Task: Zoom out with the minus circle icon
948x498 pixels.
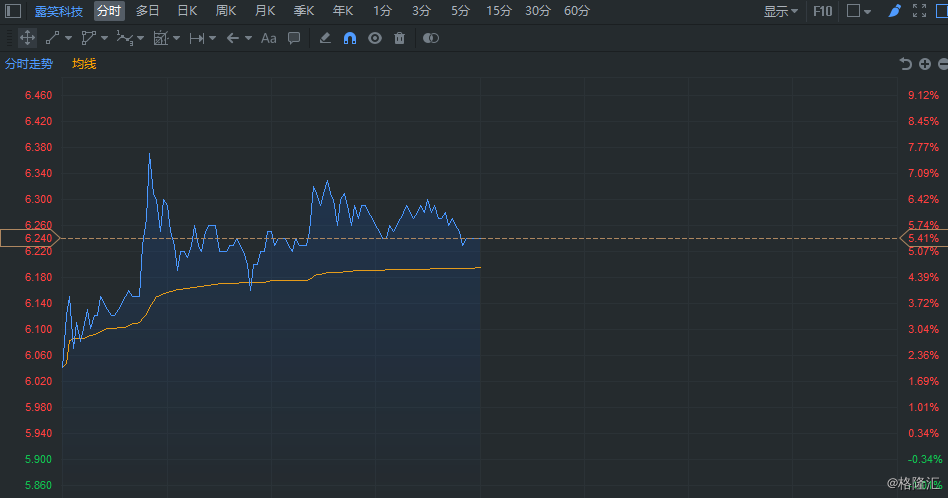Action: [943, 63]
